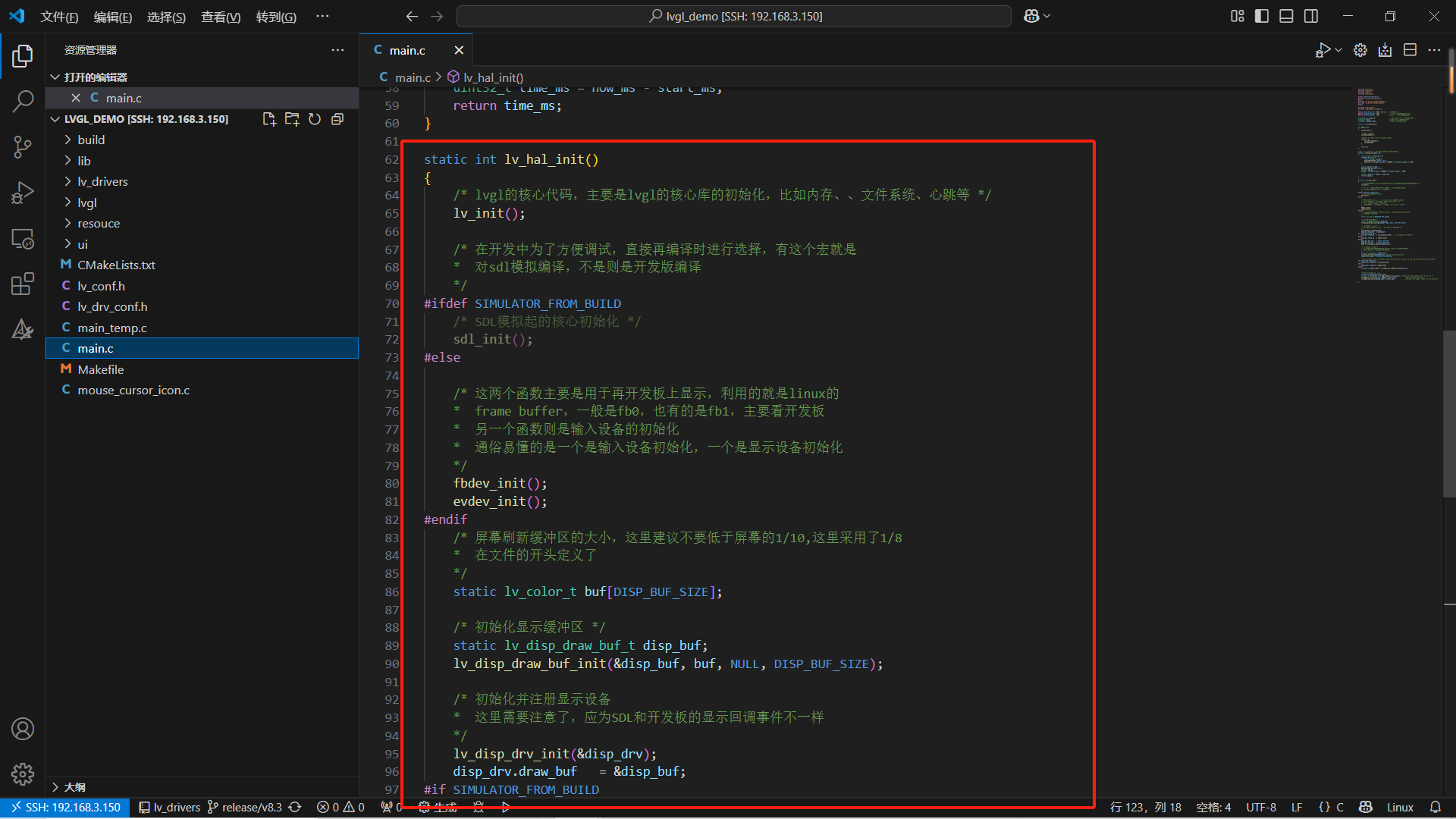Toggle the bottom panel layout button
This screenshot has height=819, width=1456.
click(1286, 16)
